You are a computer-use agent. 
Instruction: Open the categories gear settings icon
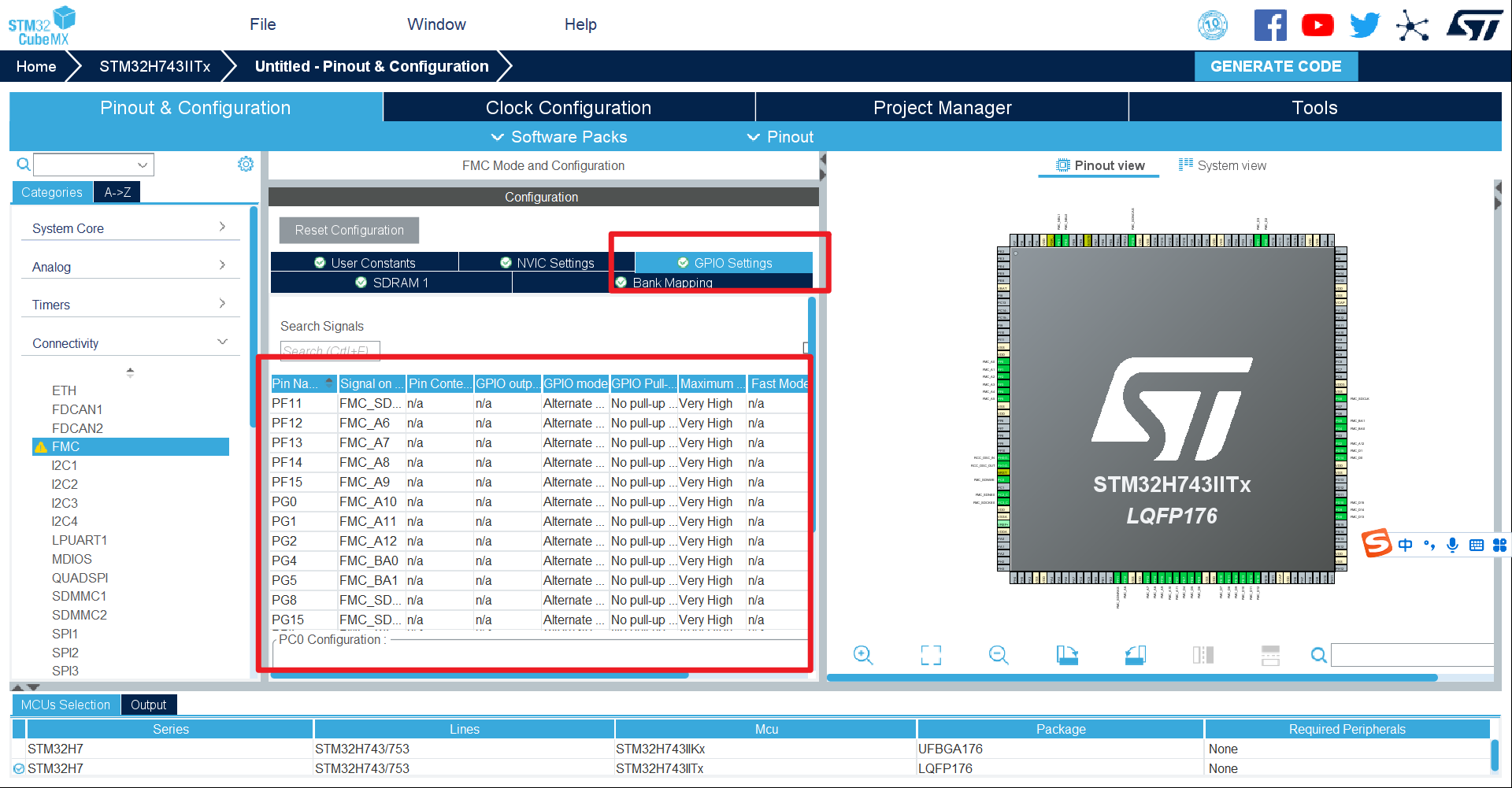[246, 164]
